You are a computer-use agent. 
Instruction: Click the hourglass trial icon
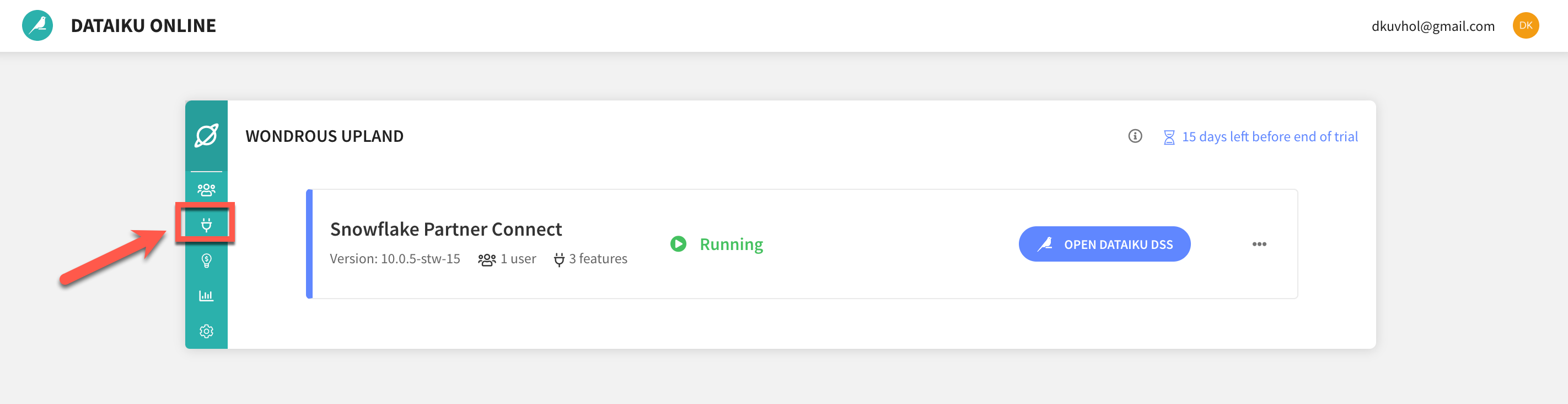pyautogui.click(x=1169, y=137)
